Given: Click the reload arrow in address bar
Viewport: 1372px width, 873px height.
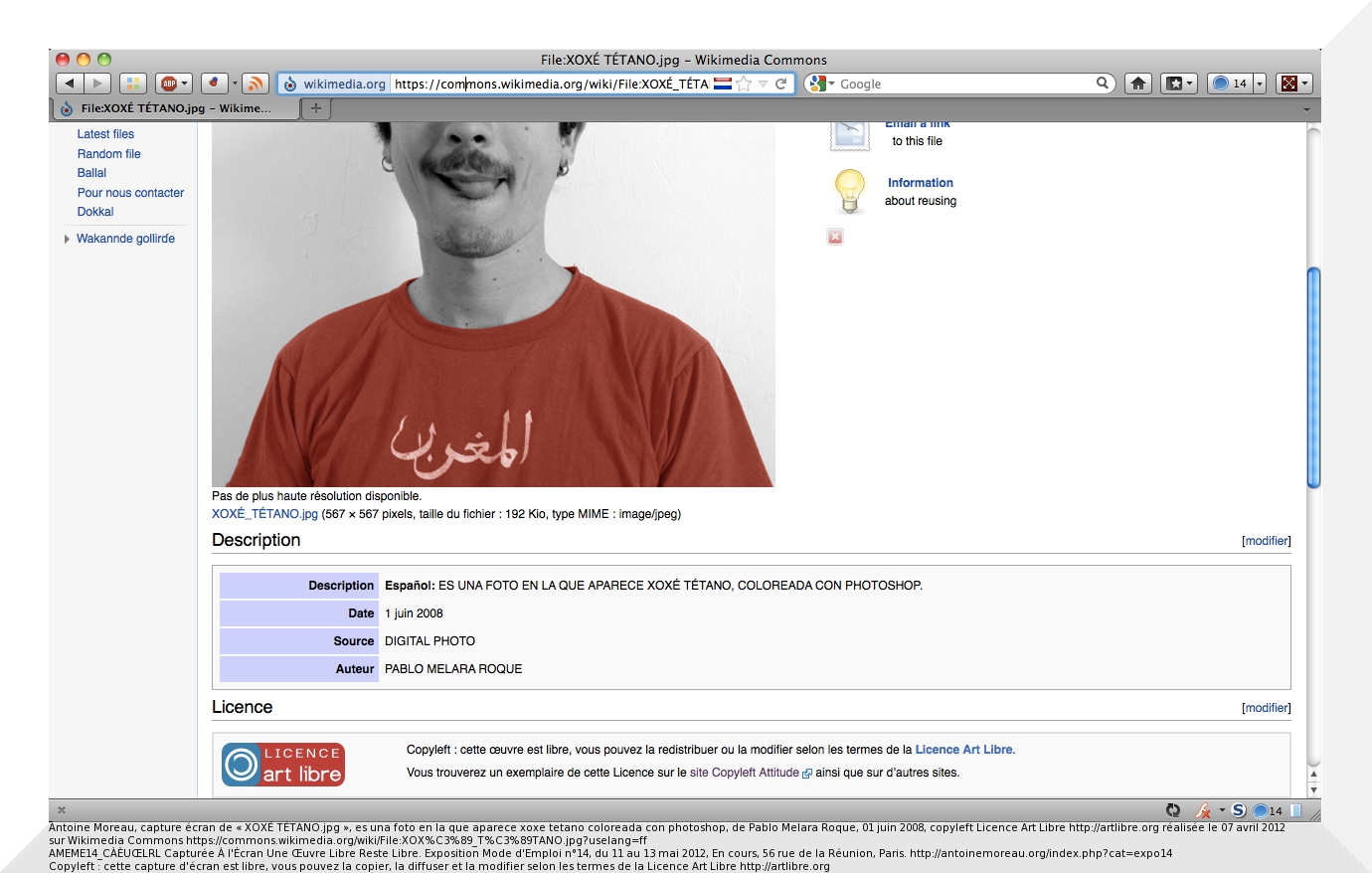Looking at the screenshot, I should (781, 84).
